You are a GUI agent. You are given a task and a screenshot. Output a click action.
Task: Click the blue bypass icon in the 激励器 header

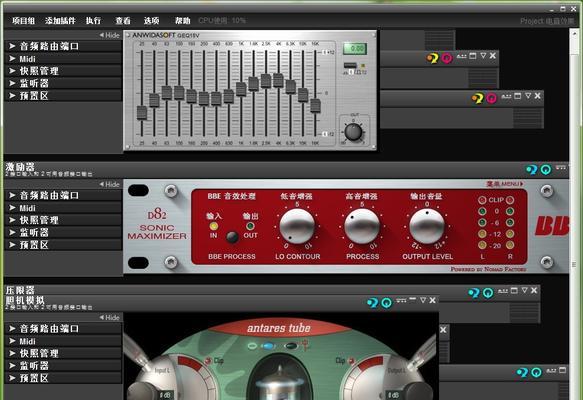click(x=532, y=170)
